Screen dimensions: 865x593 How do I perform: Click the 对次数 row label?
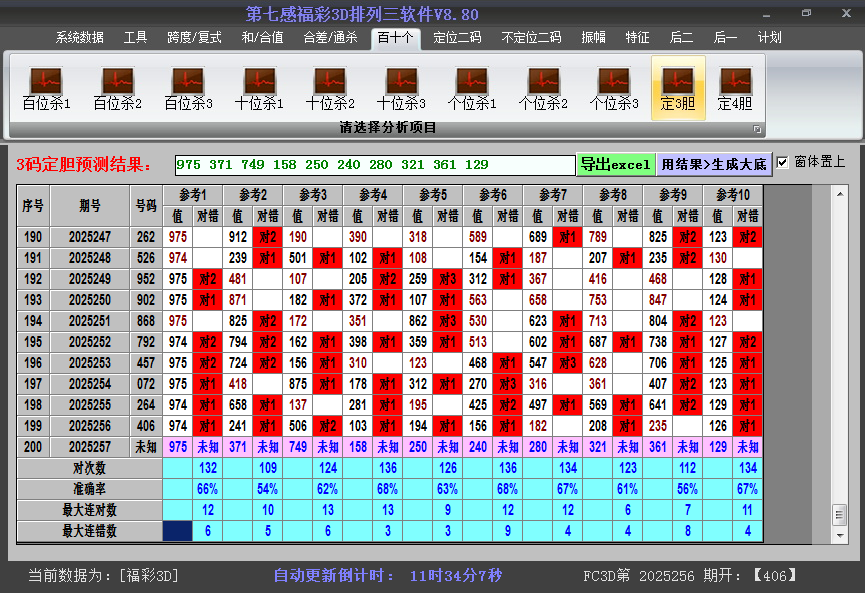(x=89, y=468)
